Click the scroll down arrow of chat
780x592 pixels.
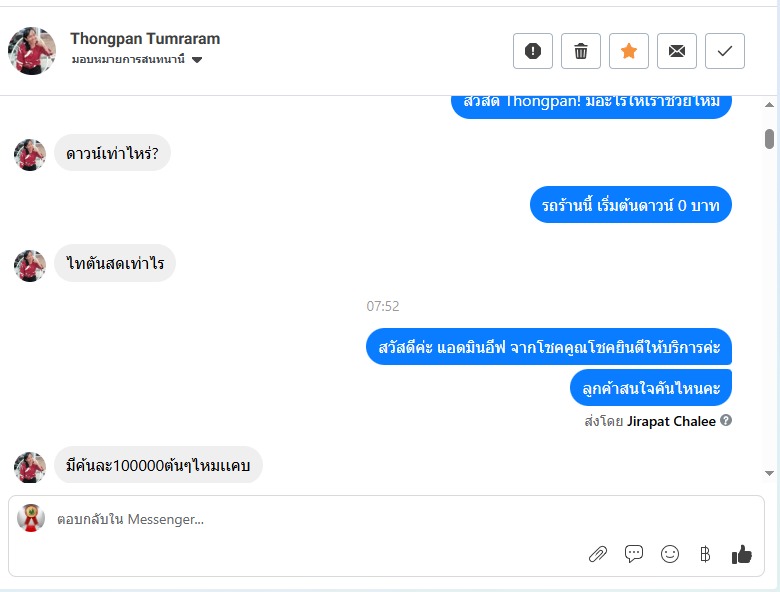pos(769,473)
